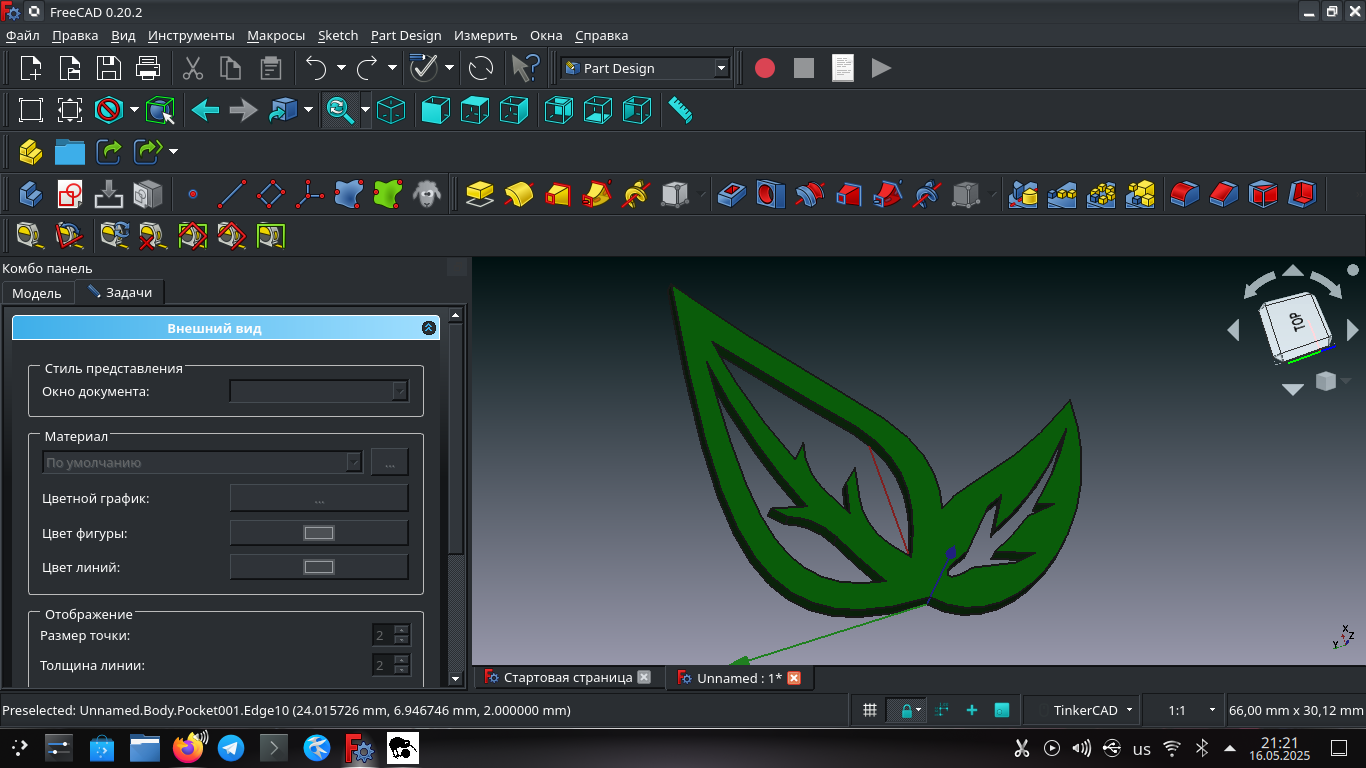Set isometric view cube icon

pos(391,110)
